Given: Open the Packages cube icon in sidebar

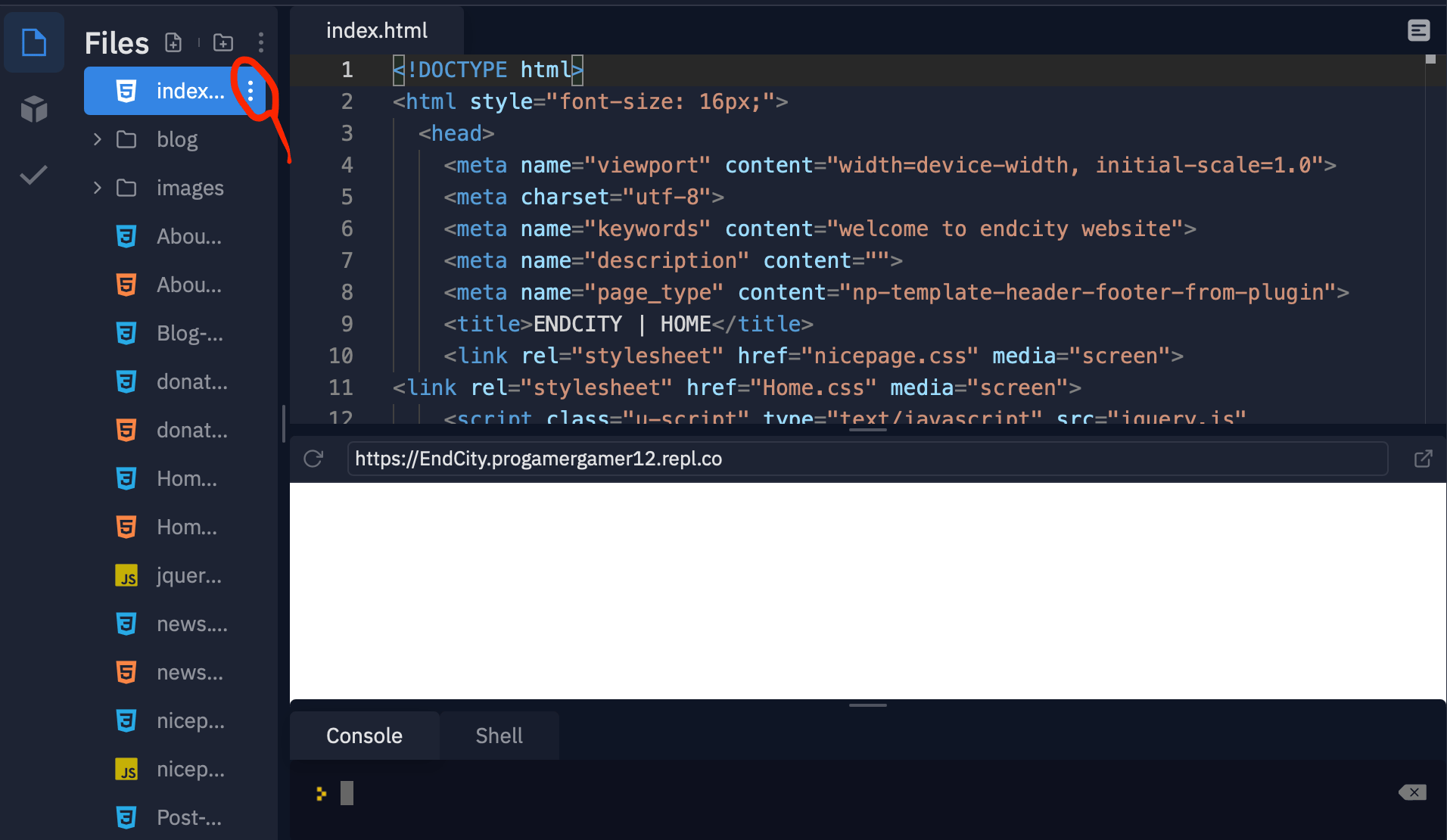Looking at the screenshot, I should [x=34, y=109].
